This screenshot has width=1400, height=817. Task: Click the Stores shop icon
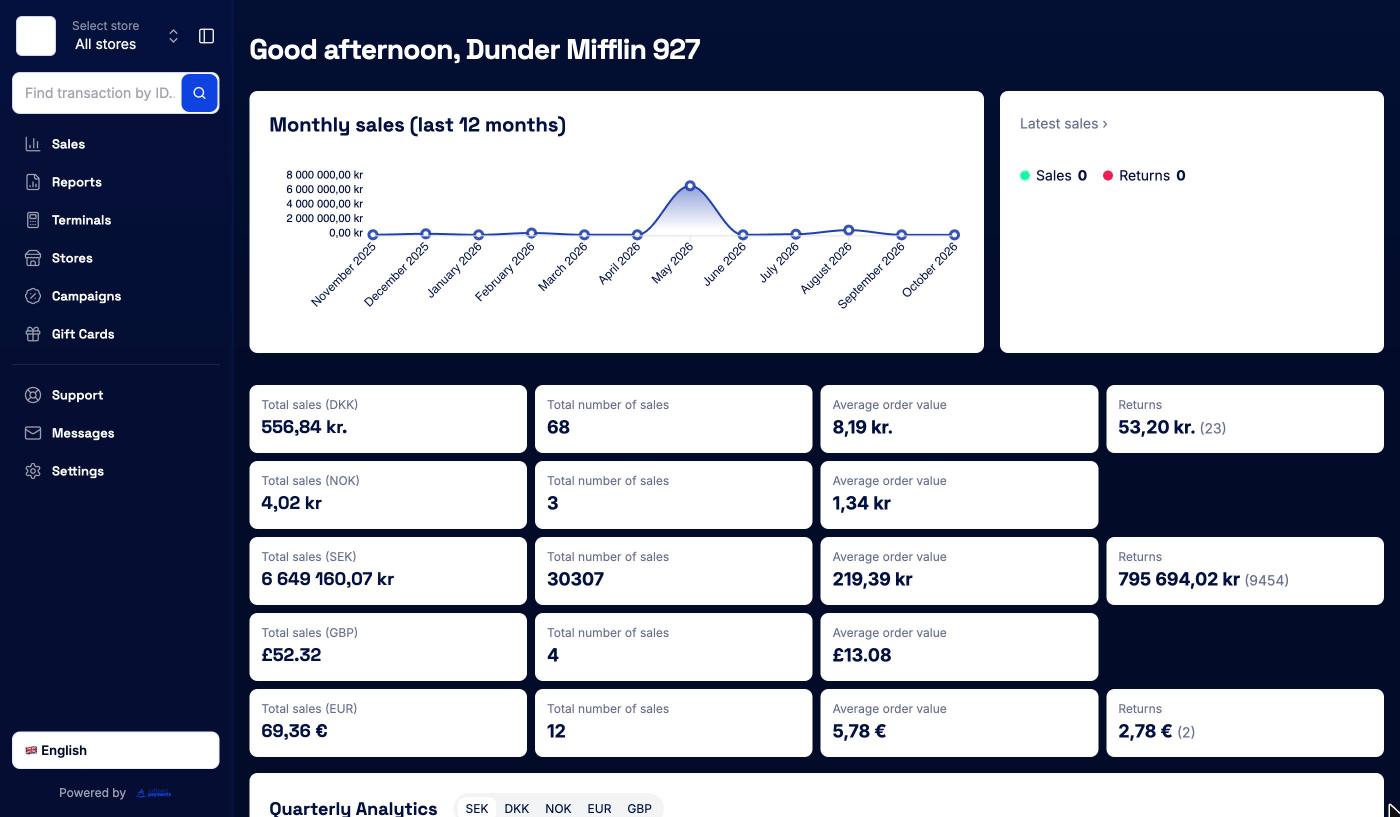point(33,258)
